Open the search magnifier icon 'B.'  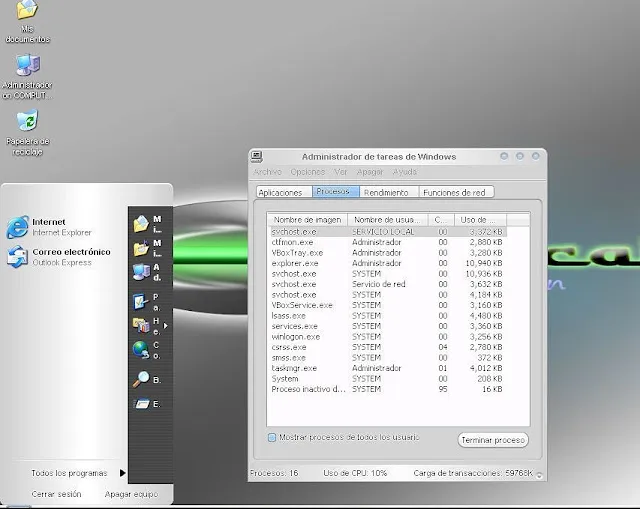click(x=141, y=379)
